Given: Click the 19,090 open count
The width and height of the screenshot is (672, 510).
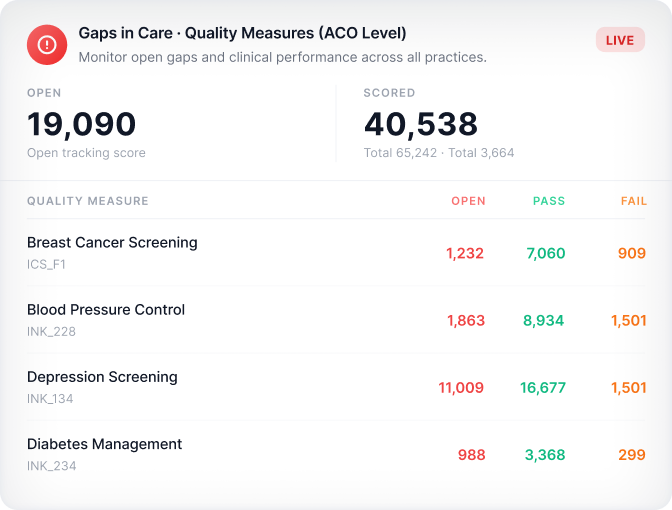Looking at the screenshot, I should [x=81, y=124].
